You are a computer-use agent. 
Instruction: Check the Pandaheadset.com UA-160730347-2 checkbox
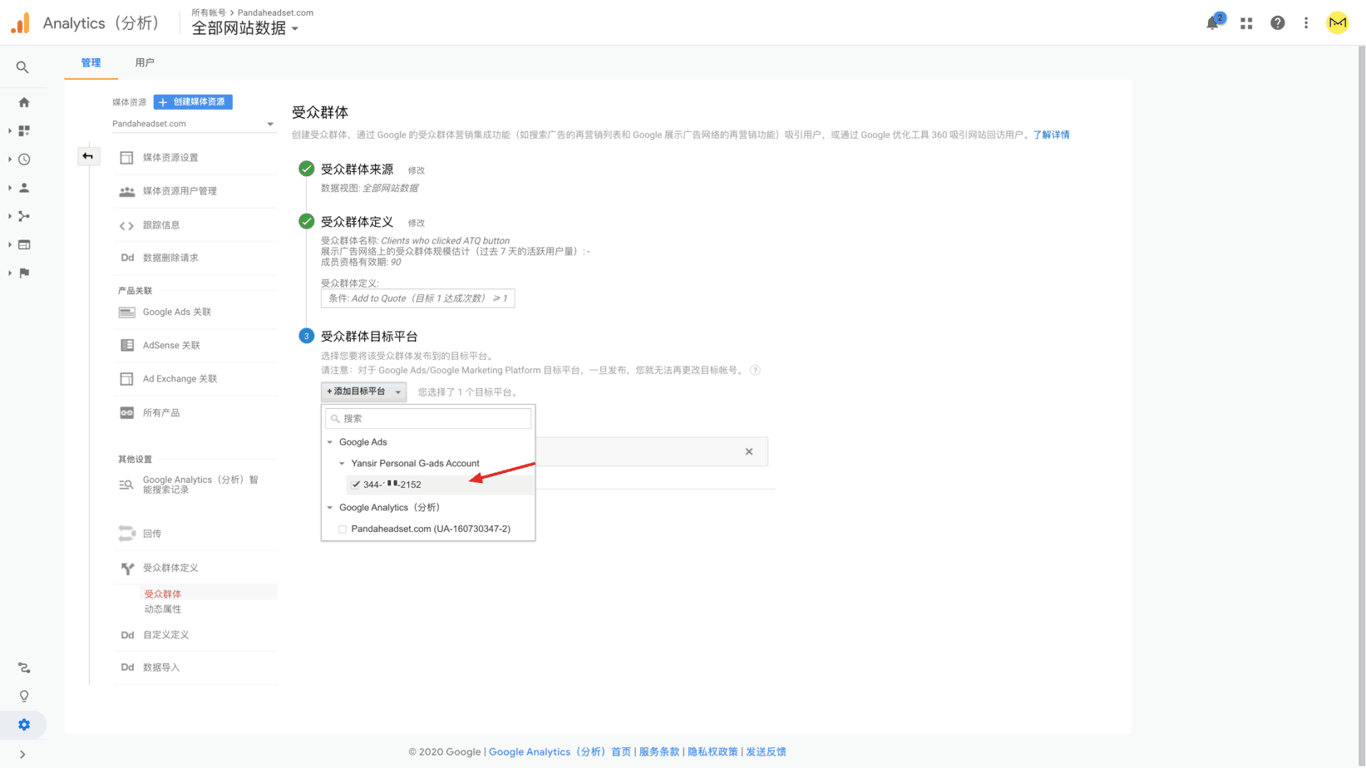[x=343, y=529]
